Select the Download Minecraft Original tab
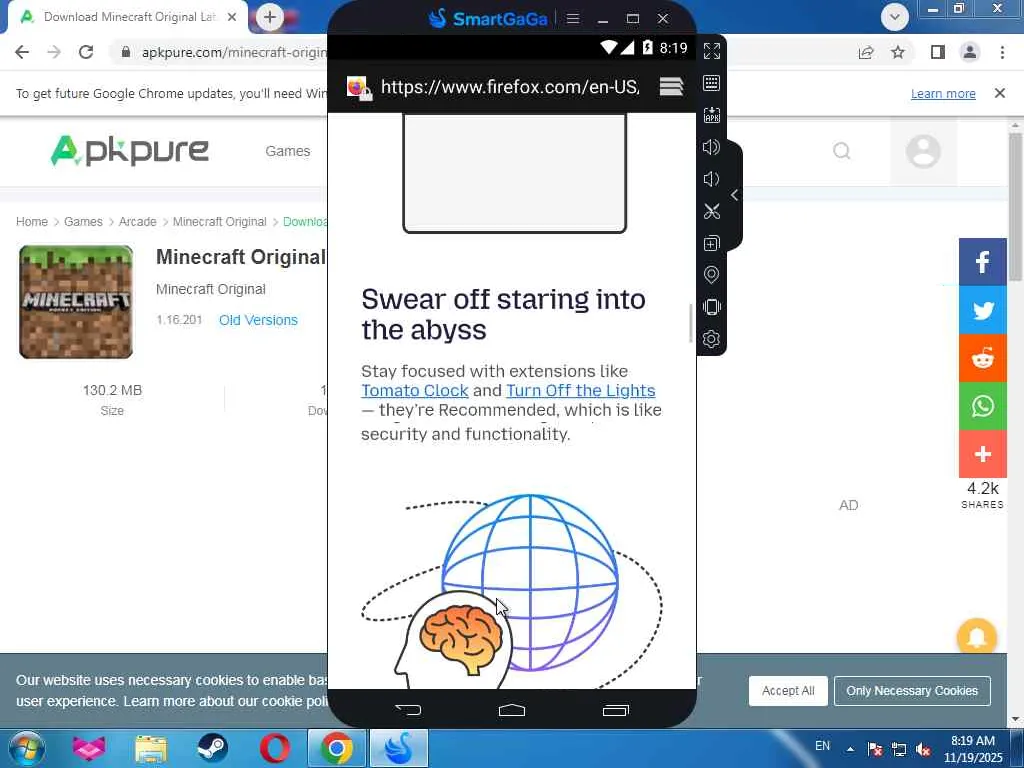The height and width of the screenshot is (768, 1024). point(127,17)
